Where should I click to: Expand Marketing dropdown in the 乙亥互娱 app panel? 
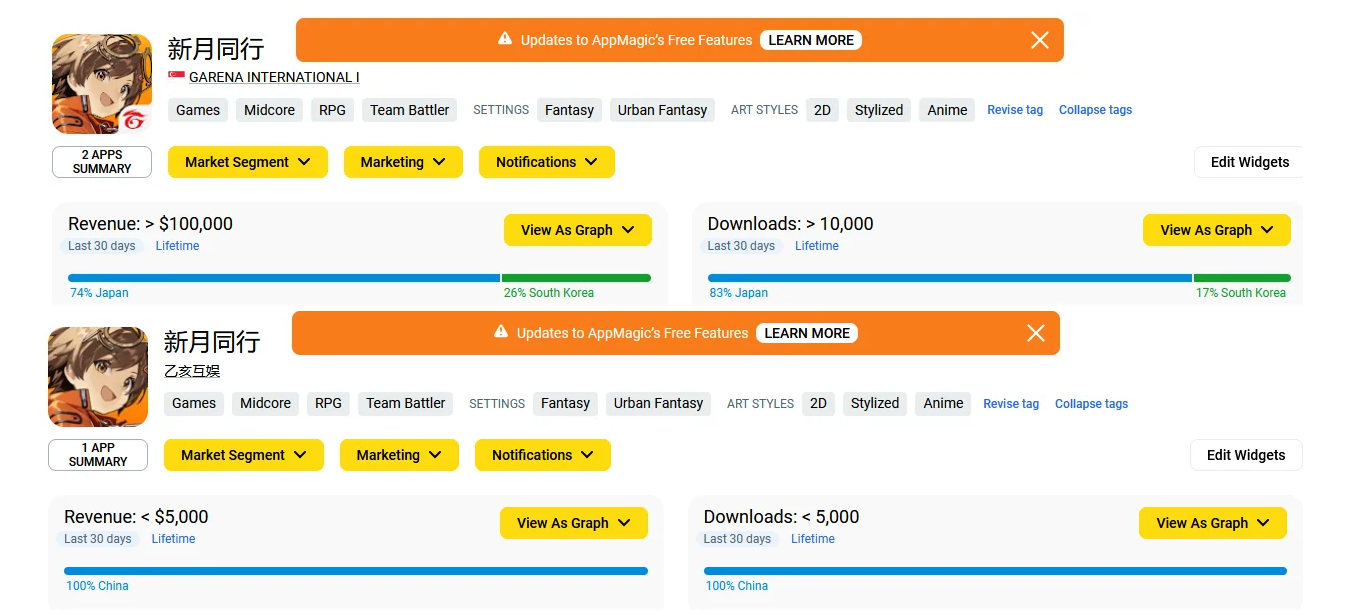click(399, 455)
